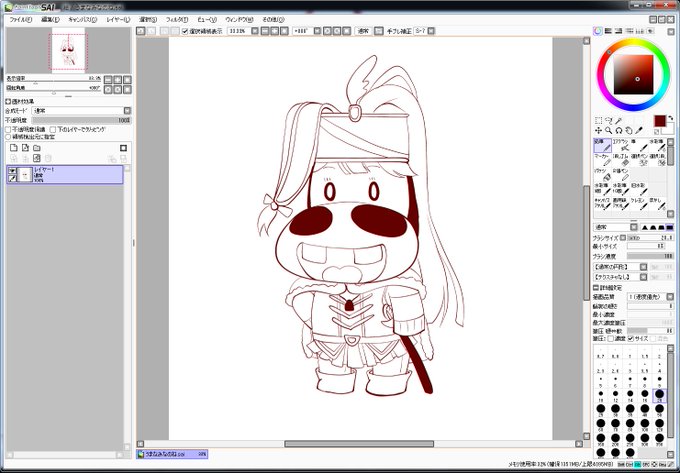680x473 pixels.
Task: Click the transparent color toggle icon
Action: [657, 131]
